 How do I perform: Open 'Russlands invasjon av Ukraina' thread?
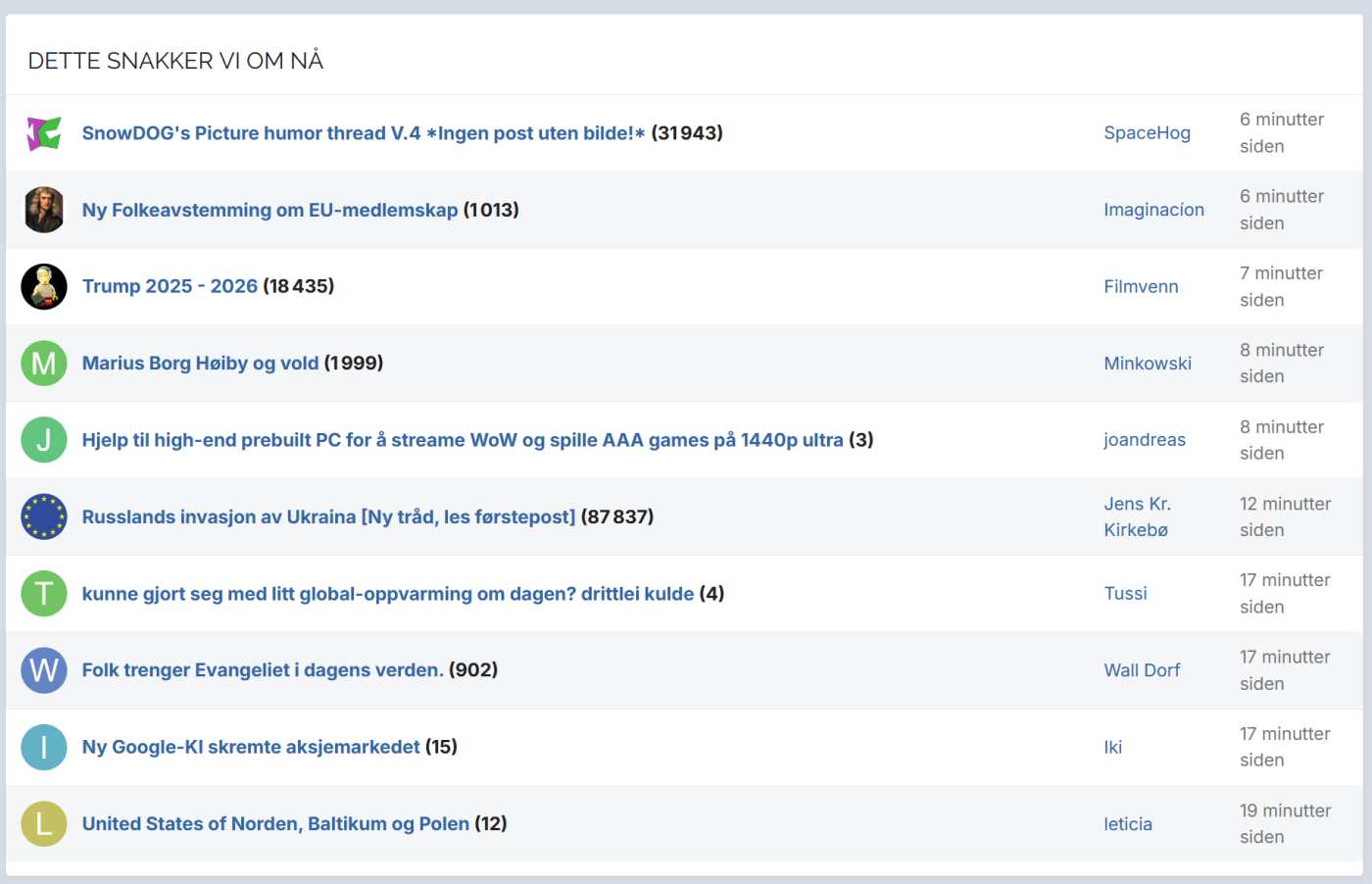328,516
